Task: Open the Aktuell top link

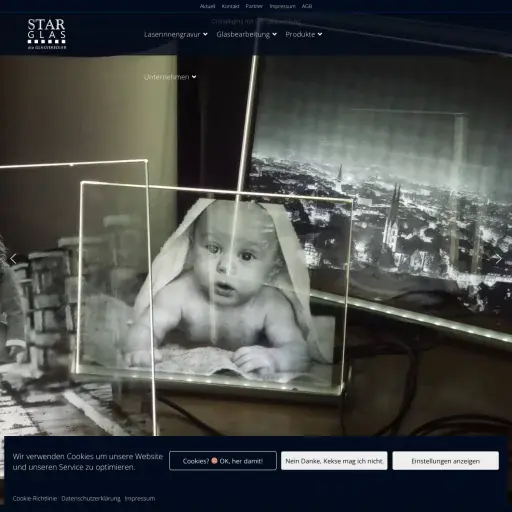Action: tap(207, 6)
